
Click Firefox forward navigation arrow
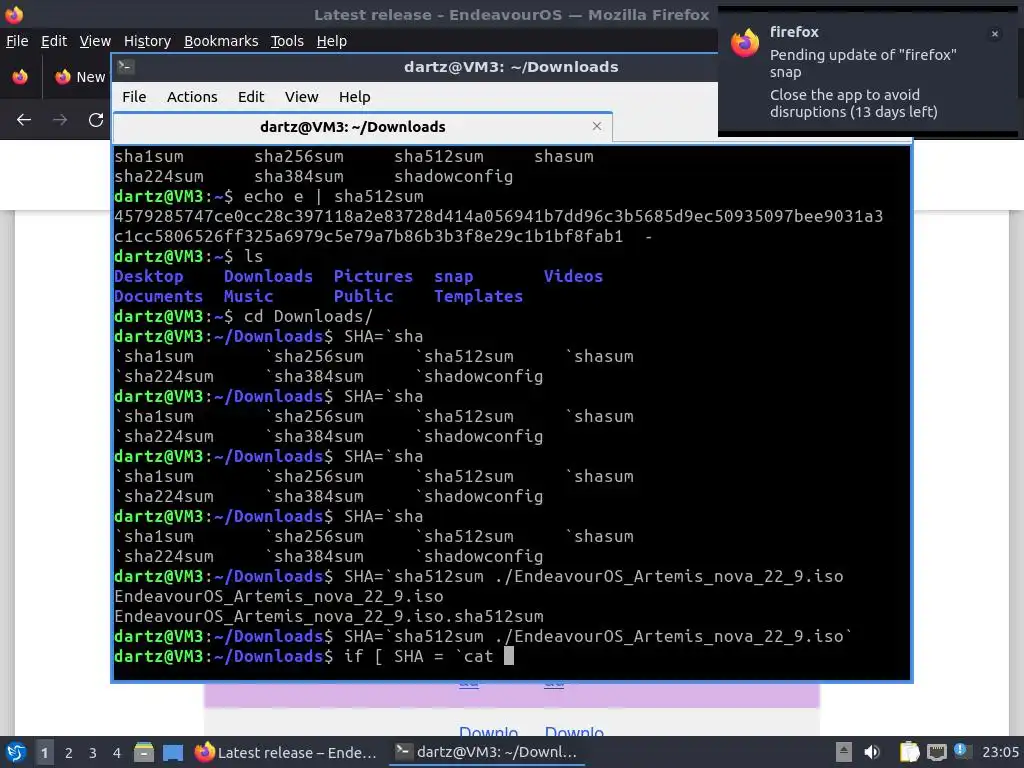pos(60,120)
